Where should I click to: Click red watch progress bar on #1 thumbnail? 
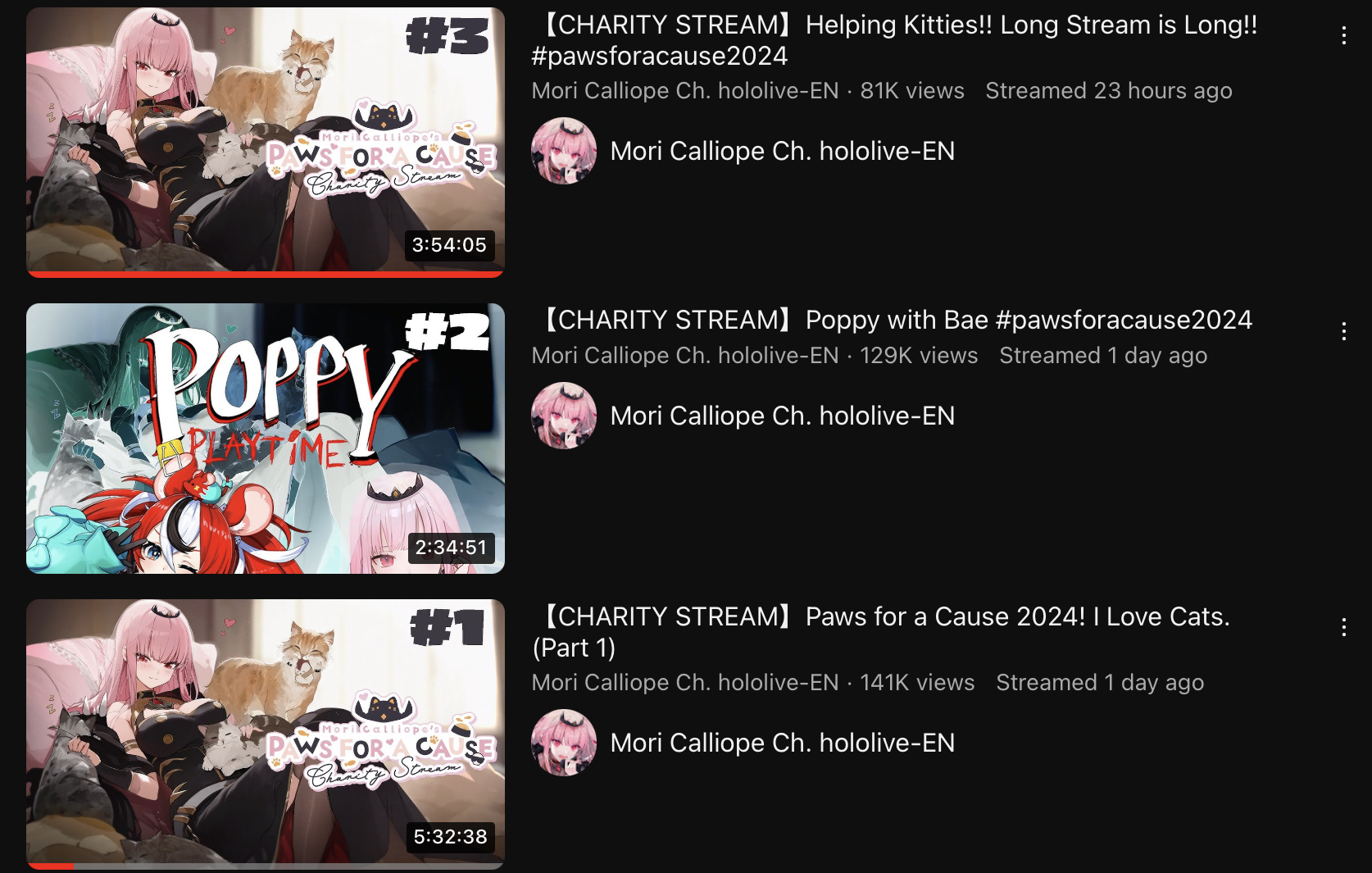pos(51,866)
